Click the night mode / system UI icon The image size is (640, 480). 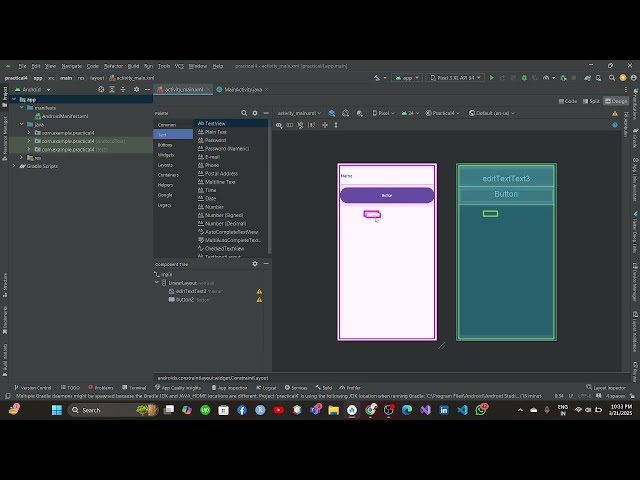(359, 113)
